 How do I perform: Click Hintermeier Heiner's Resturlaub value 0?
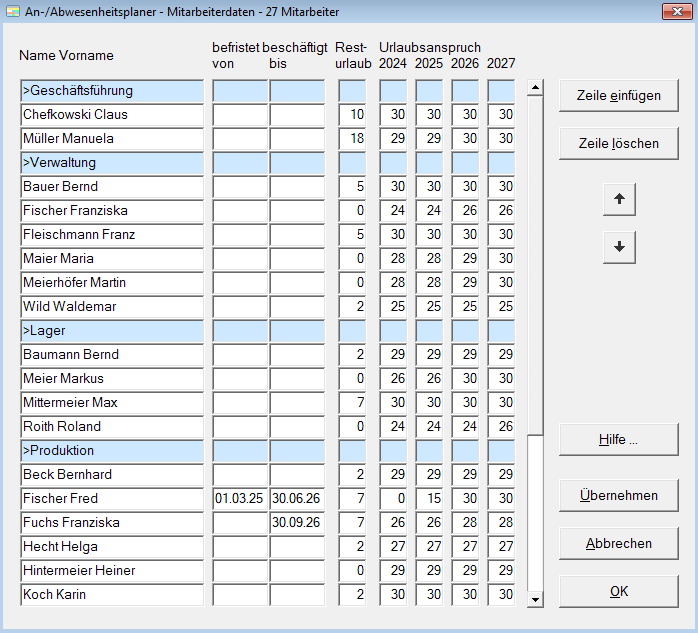(x=352, y=571)
